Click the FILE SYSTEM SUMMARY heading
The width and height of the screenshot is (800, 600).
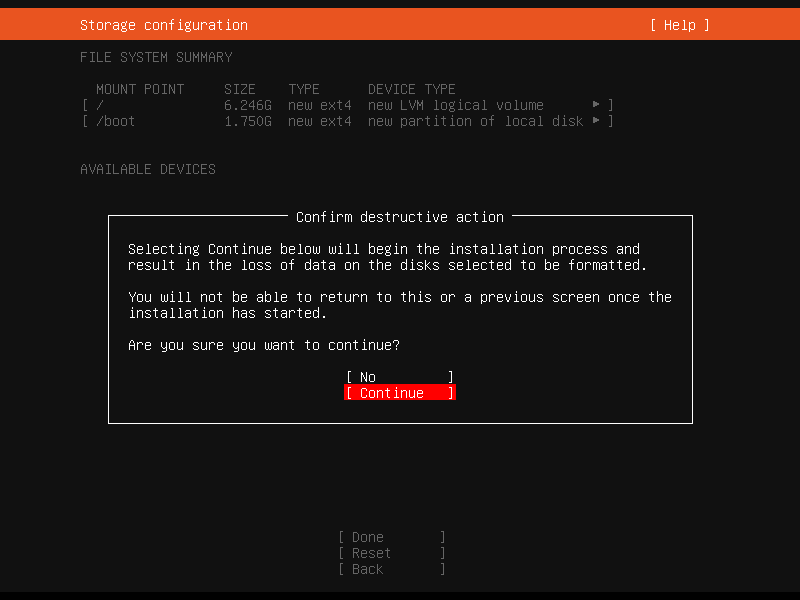tap(156, 57)
